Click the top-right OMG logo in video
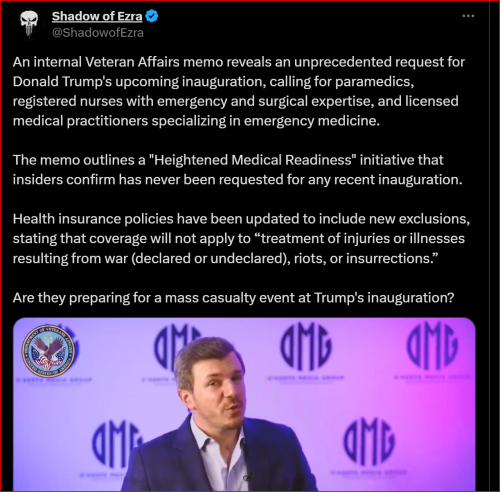 432,346
